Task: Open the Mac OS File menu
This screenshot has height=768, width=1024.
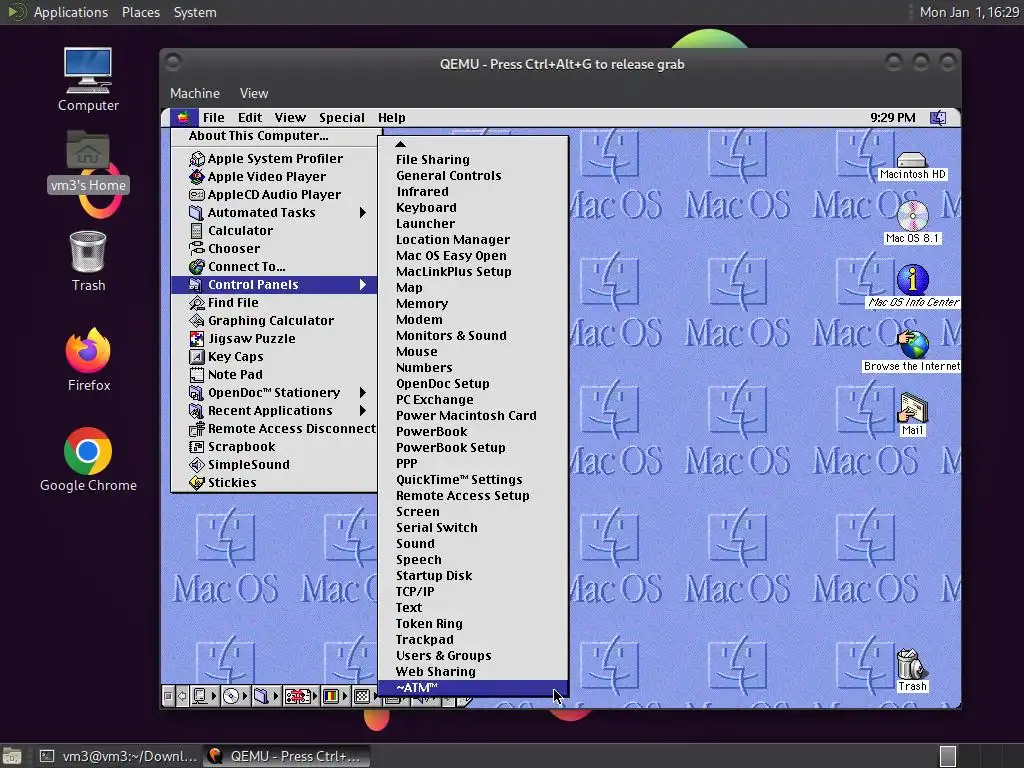Action: click(x=214, y=118)
